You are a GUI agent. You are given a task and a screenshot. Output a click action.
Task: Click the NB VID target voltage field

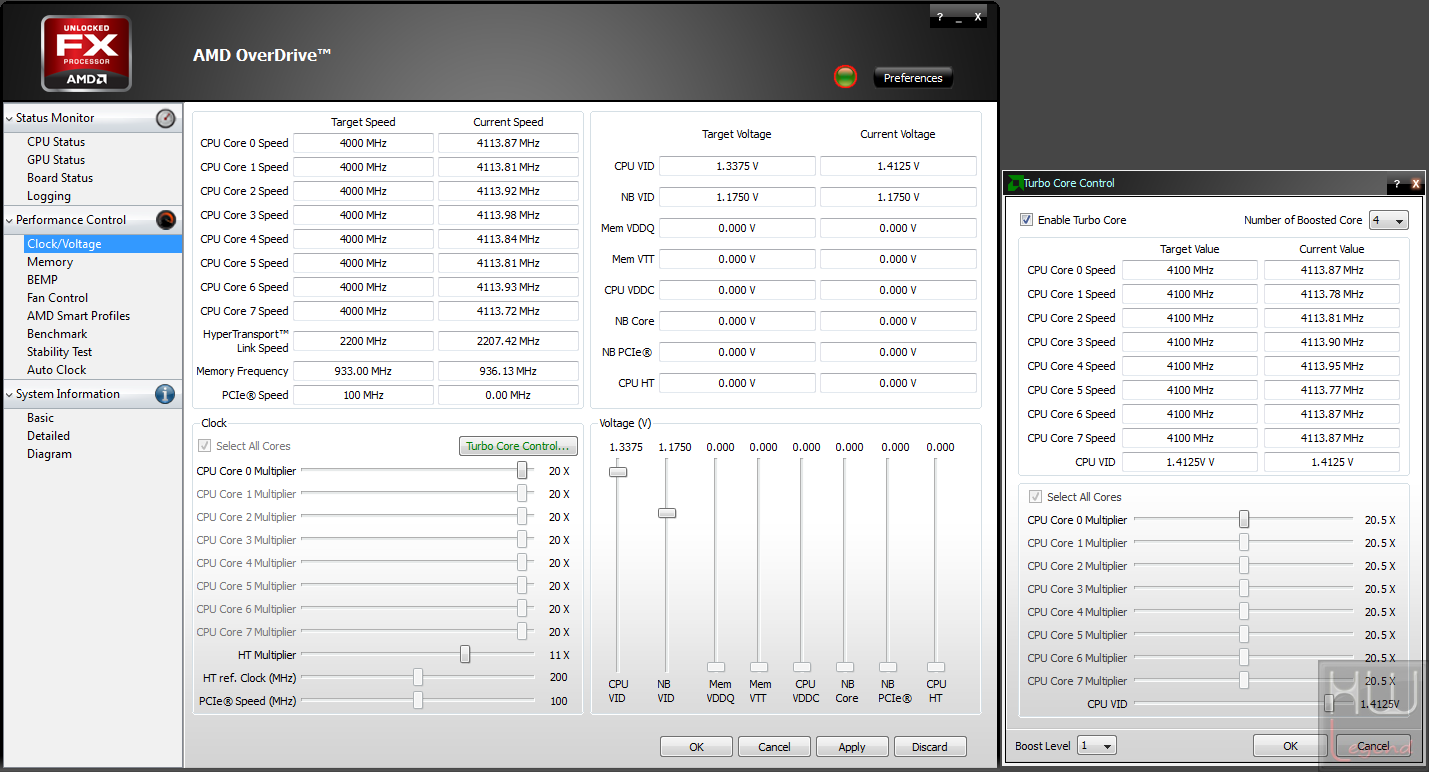(737, 197)
